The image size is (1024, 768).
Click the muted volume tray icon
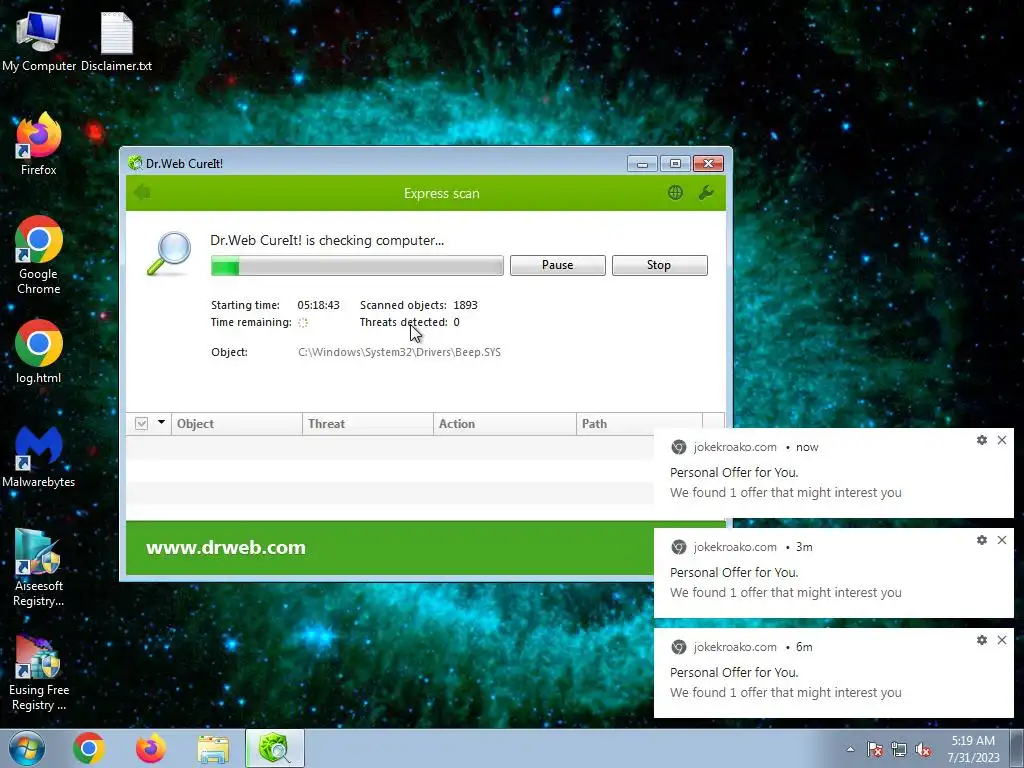tap(923, 749)
